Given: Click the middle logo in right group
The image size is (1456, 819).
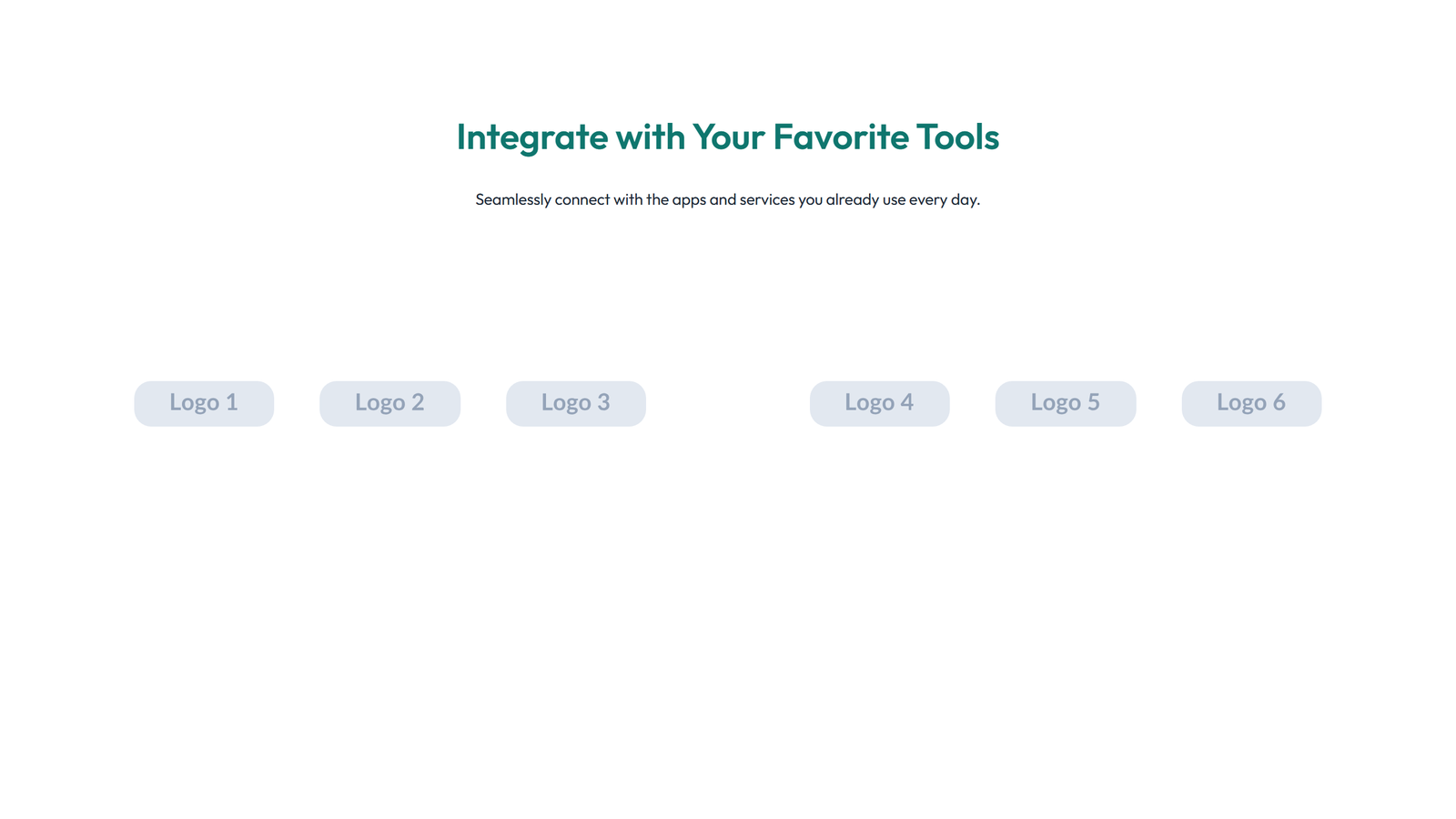Looking at the screenshot, I should pos(1065,403).
